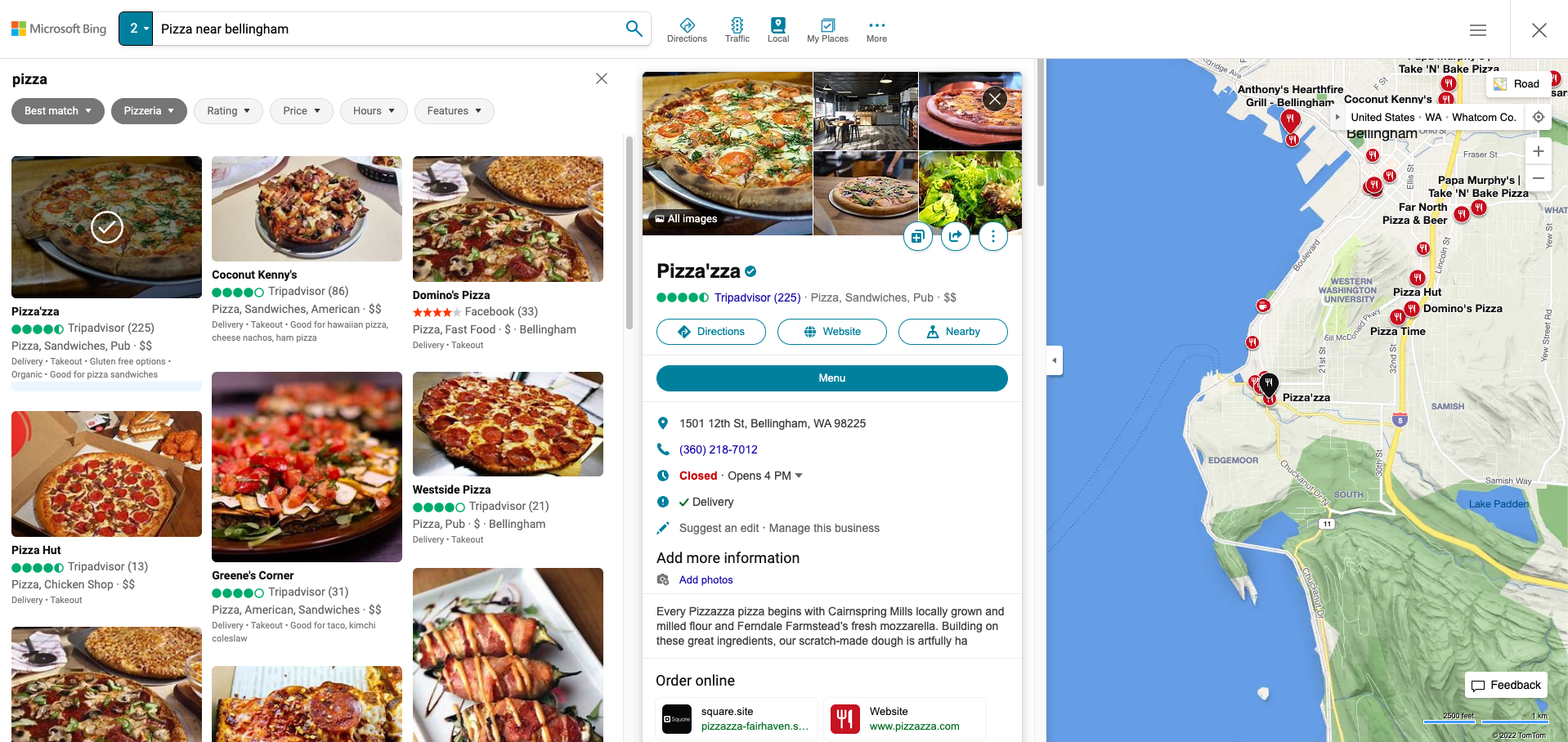1568x742 pixels.
Task: Open the waypoint number 2 dropdown
Action: tap(136, 29)
